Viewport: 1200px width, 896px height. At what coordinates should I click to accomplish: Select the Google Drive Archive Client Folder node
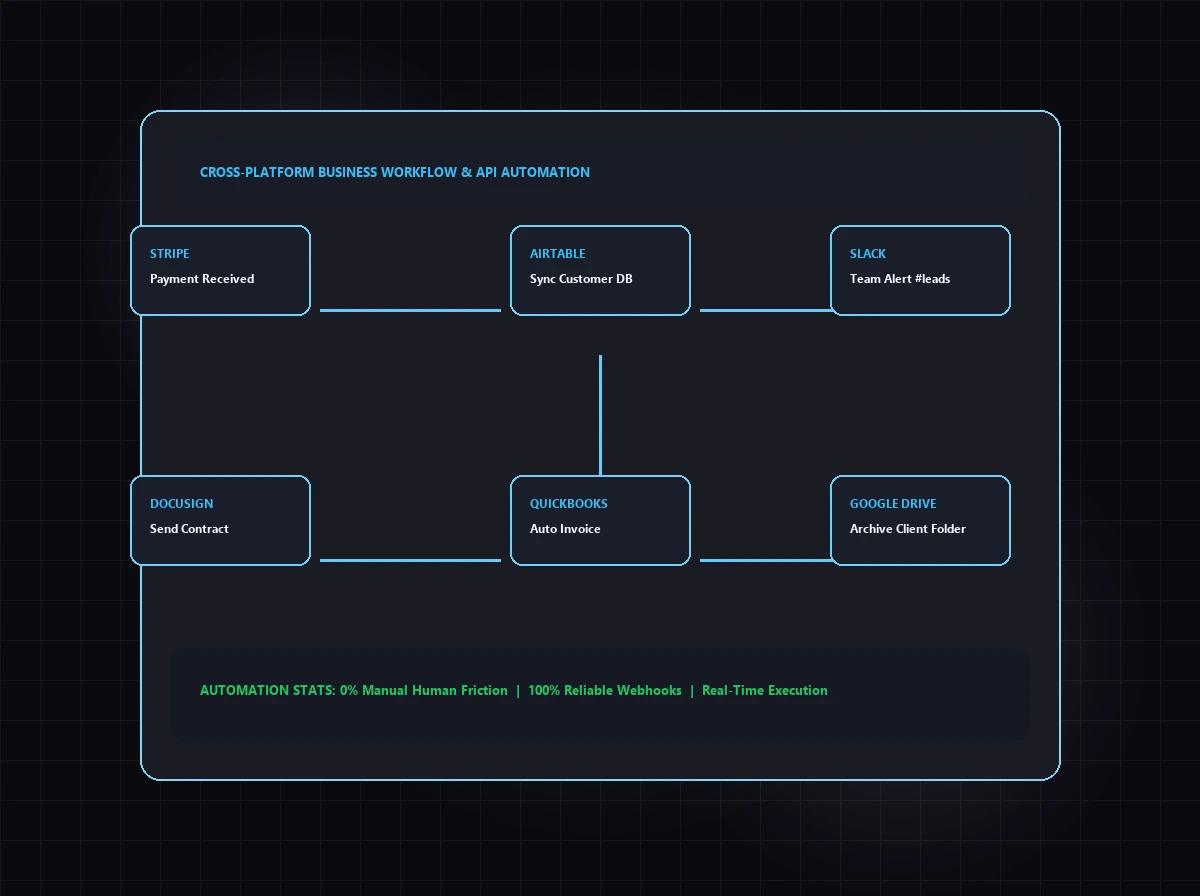(920, 520)
